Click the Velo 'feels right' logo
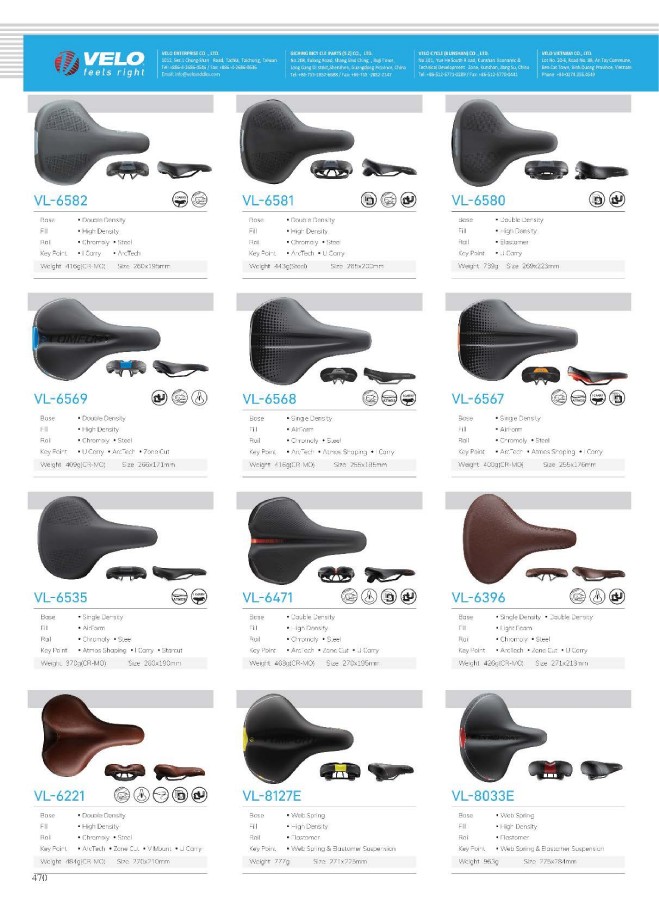Screen dimensions: 659x900 (99, 63)
